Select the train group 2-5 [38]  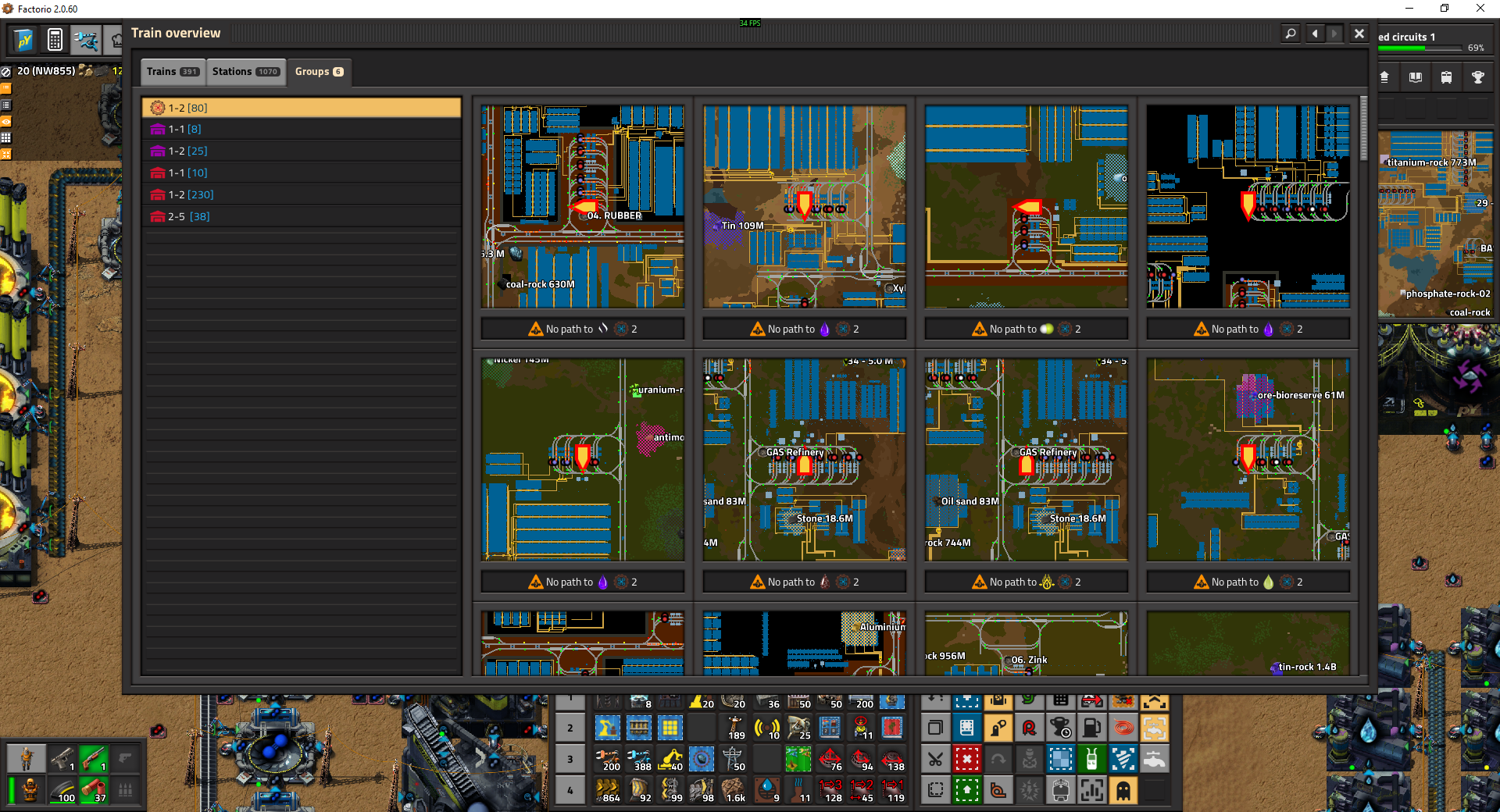coord(302,216)
